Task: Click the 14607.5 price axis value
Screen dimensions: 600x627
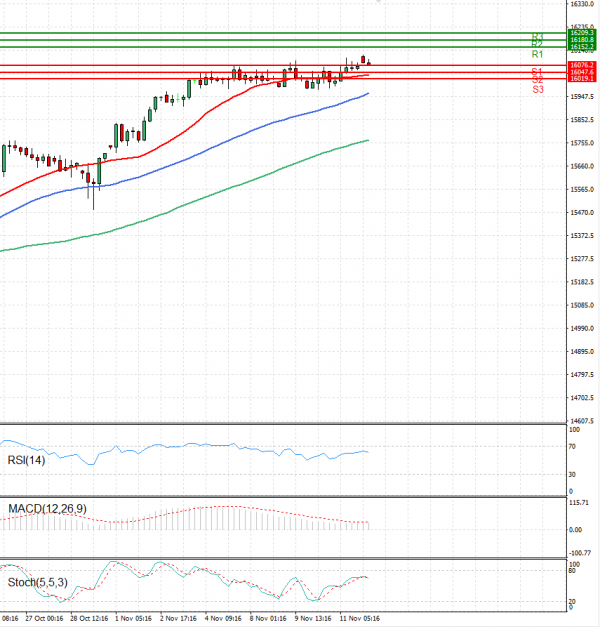Action: 582,421
